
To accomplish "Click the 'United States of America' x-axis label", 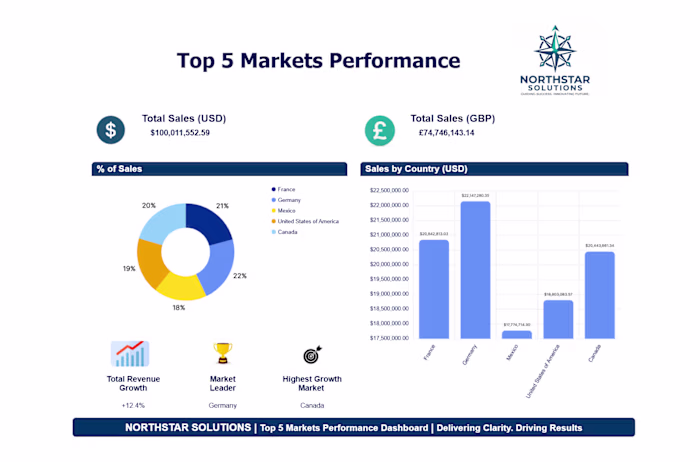I will (542, 371).
